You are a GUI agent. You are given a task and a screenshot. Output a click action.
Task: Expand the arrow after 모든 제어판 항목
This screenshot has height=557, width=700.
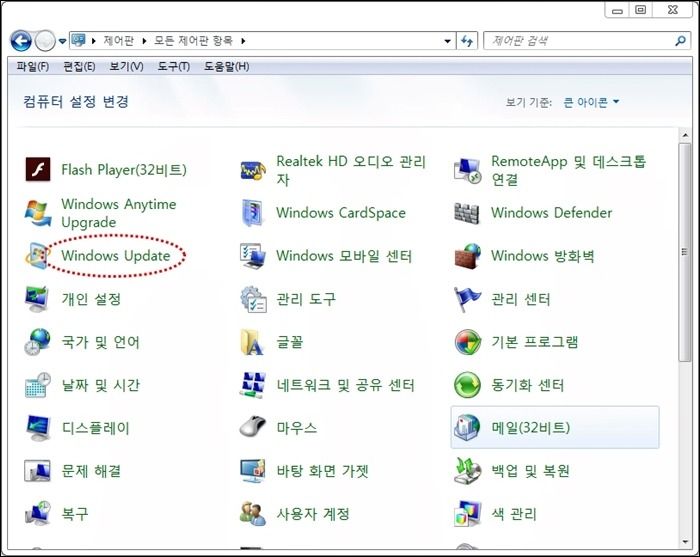pos(243,41)
